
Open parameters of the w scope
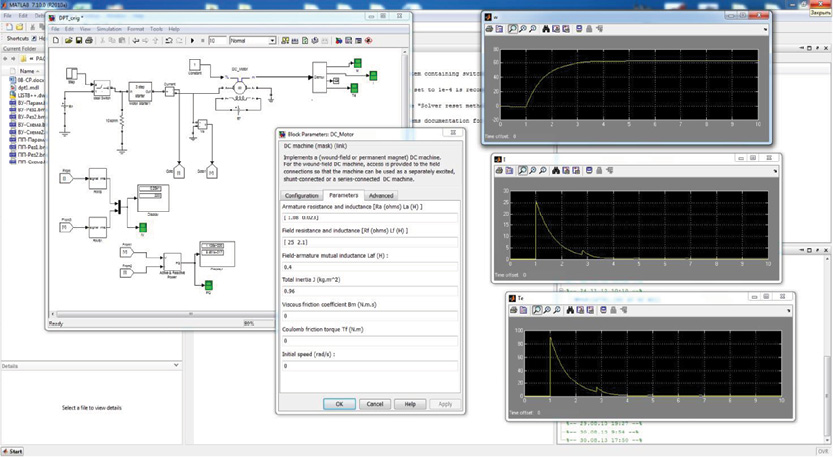pos(499,29)
